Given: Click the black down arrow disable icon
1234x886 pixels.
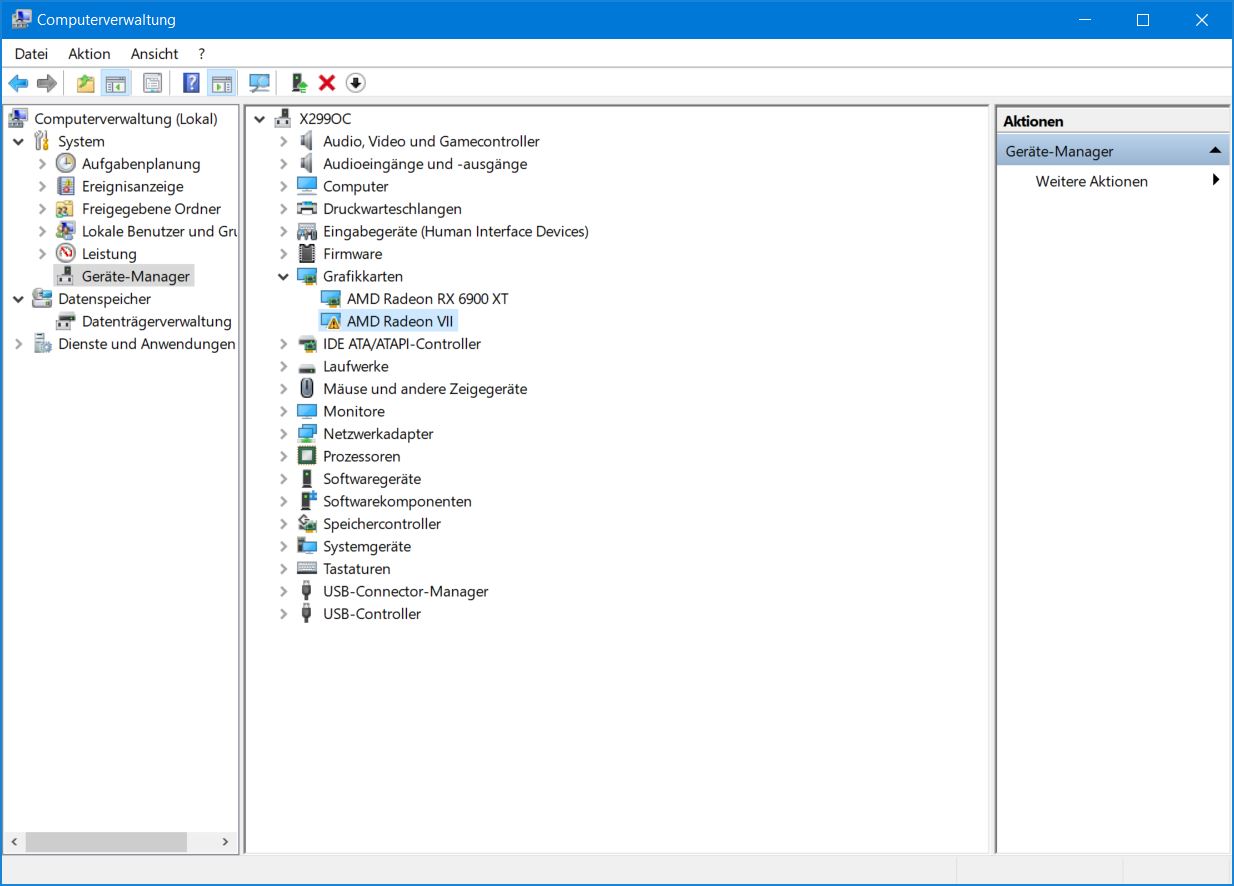Looking at the screenshot, I should pyautogui.click(x=355, y=83).
